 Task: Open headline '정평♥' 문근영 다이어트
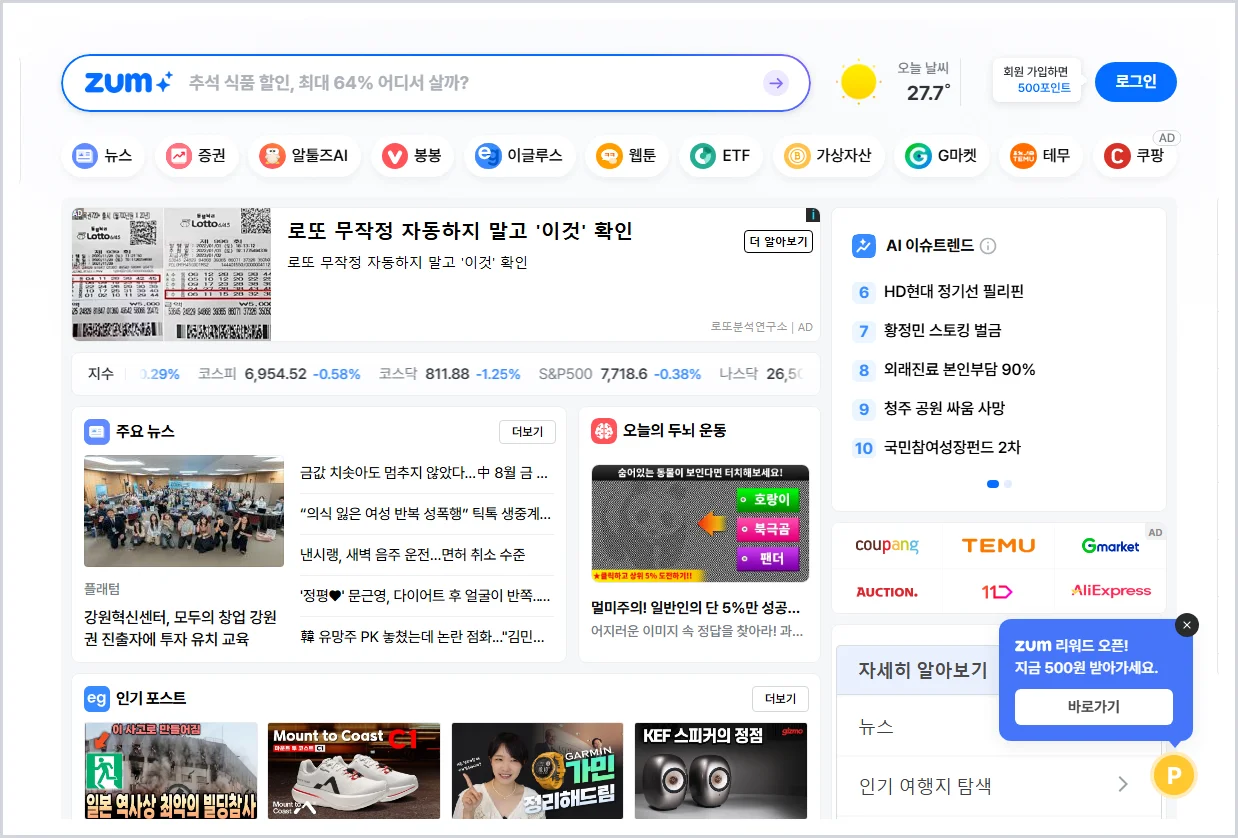[426, 595]
